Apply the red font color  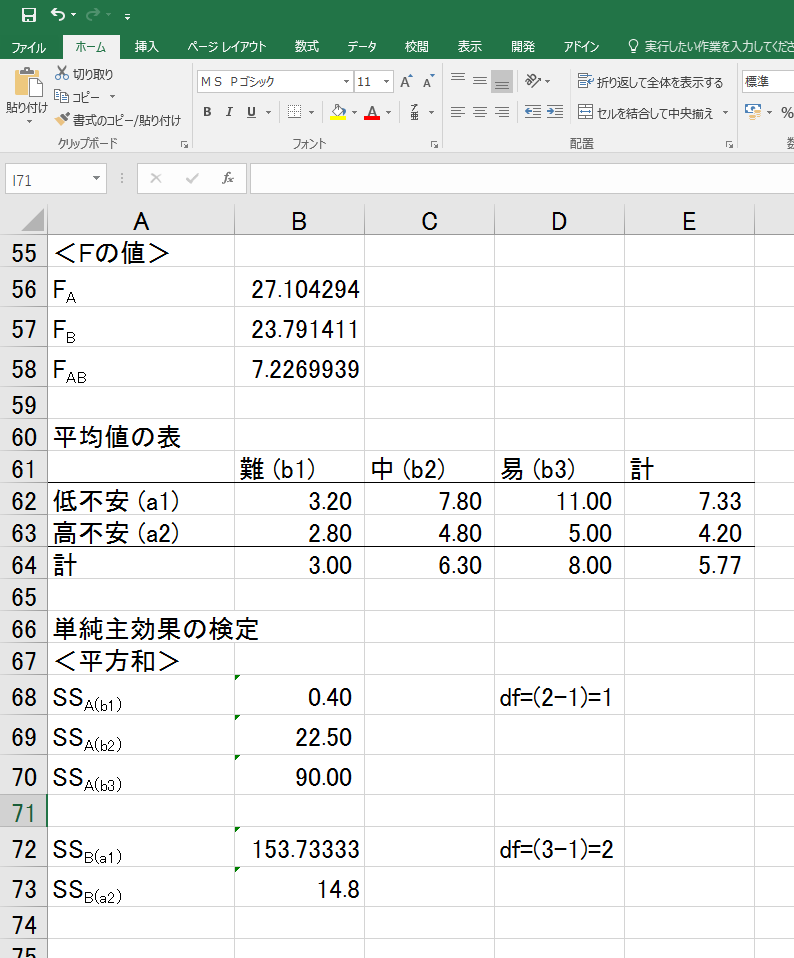pyautogui.click(x=372, y=112)
